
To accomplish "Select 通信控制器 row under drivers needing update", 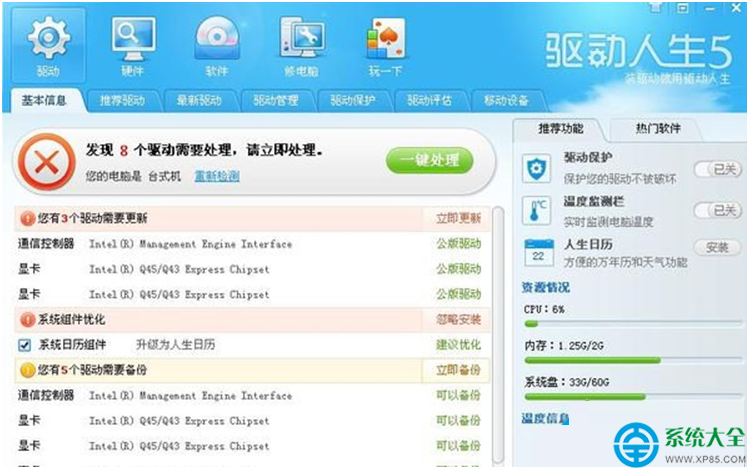I will [x=253, y=244].
